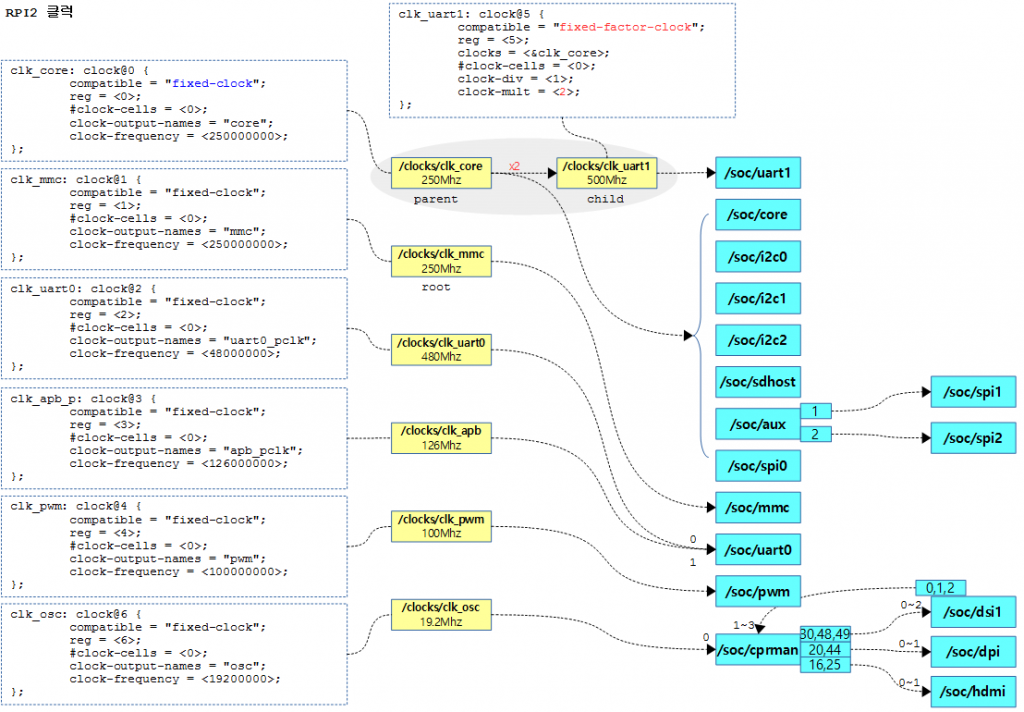The height and width of the screenshot is (712, 1024).
Task: Select the /soc/spi0 box
Action: [x=758, y=466]
